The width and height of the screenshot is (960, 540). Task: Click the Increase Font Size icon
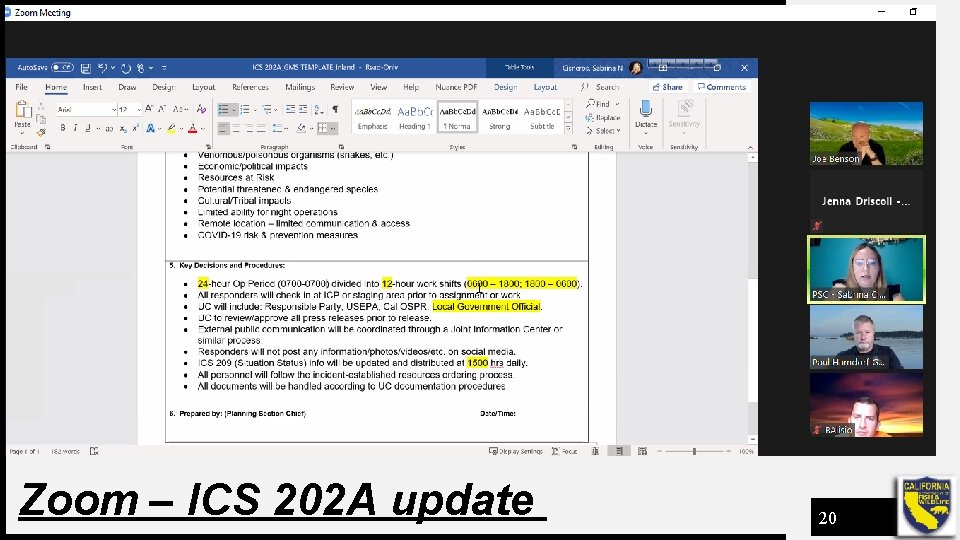click(x=149, y=109)
